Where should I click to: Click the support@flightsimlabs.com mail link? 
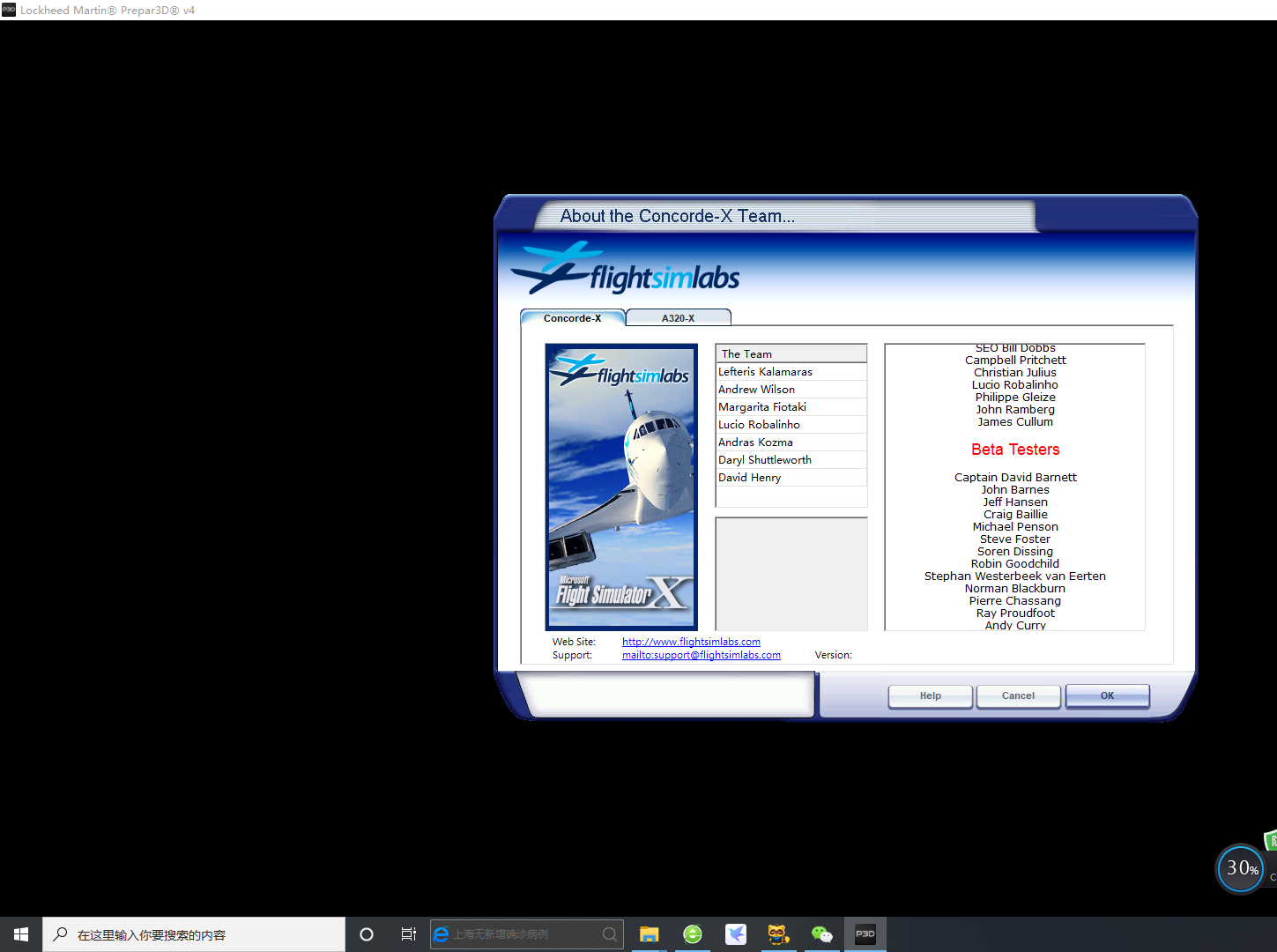702,655
